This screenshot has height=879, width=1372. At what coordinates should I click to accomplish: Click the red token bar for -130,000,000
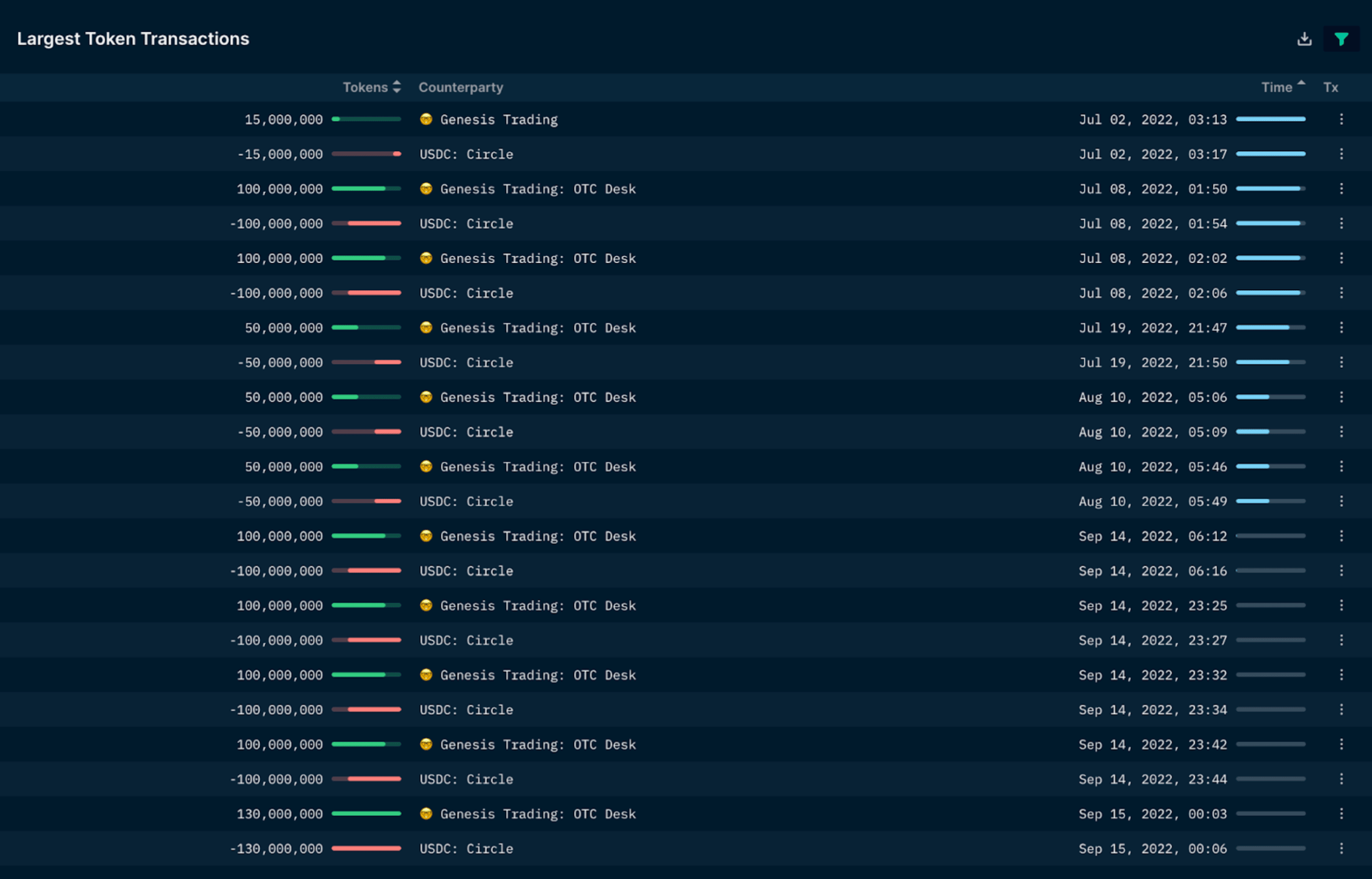[366, 849]
